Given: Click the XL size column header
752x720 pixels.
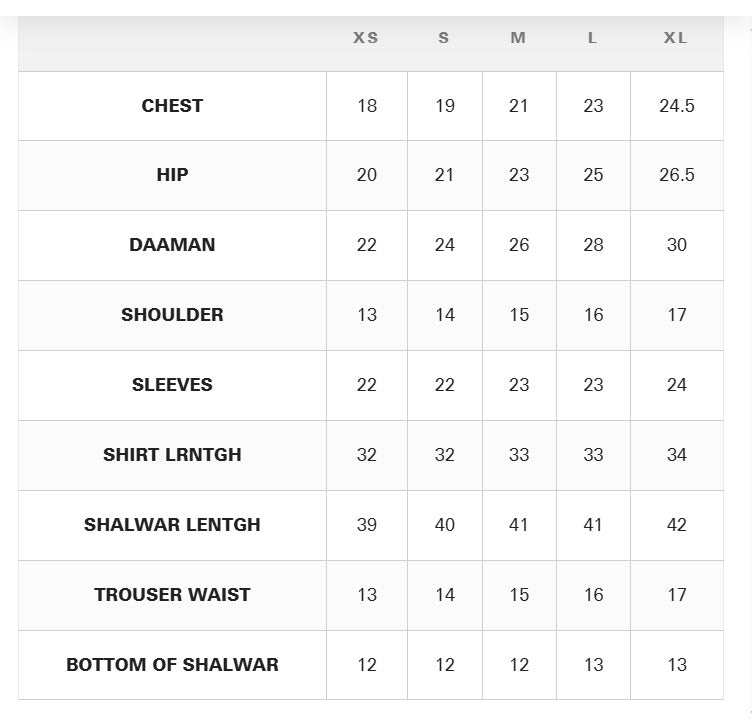Looking at the screenshot, I should 676,38.
